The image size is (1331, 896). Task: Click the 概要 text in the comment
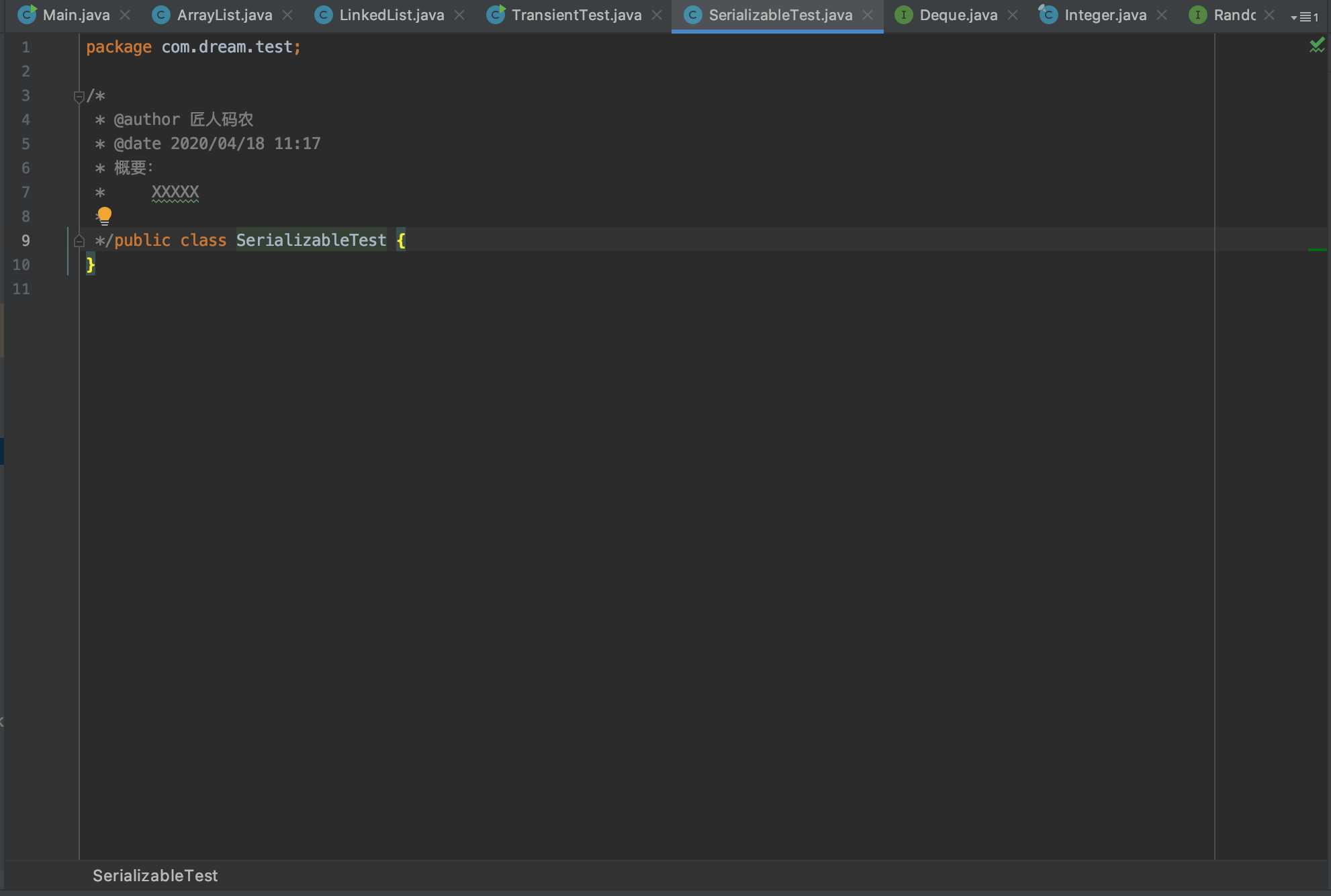130,168
